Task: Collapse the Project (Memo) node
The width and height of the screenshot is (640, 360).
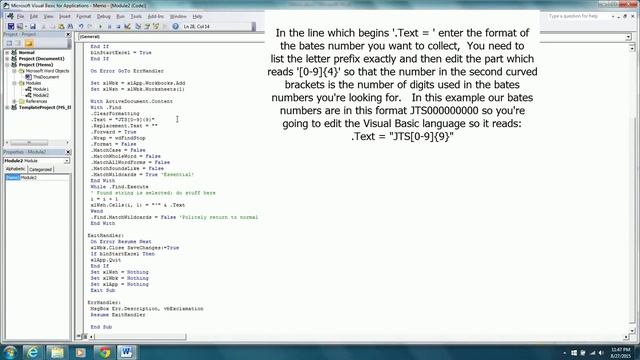Action: point(7,65)
